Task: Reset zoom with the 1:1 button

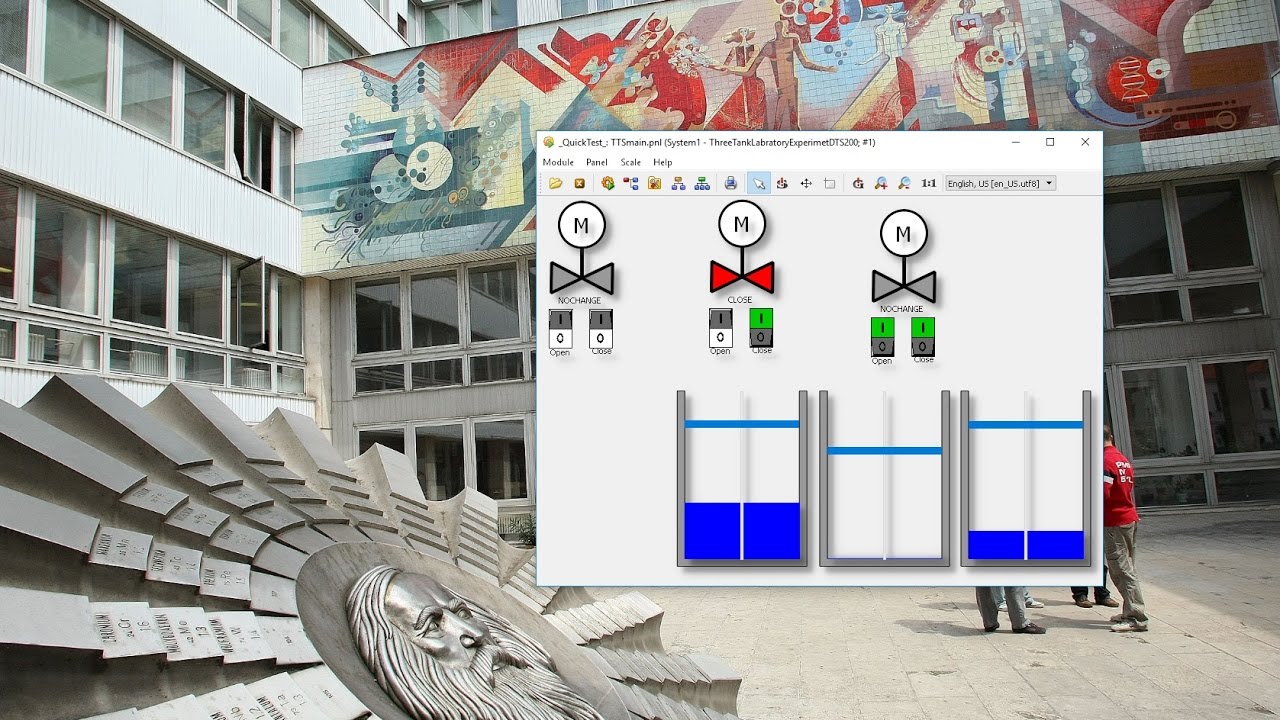Action: point(929,183)
